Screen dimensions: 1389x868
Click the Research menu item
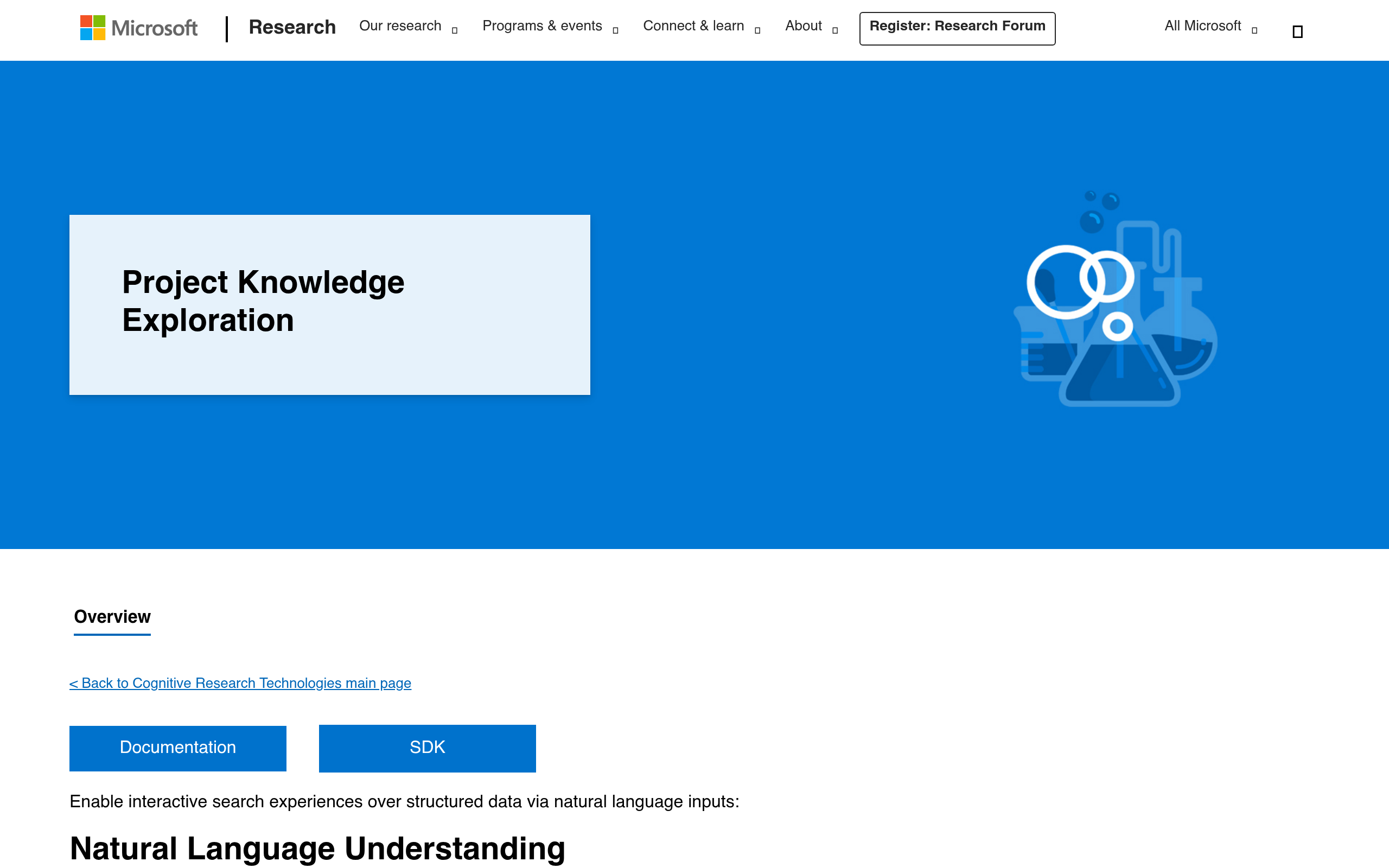pos(292,27)
